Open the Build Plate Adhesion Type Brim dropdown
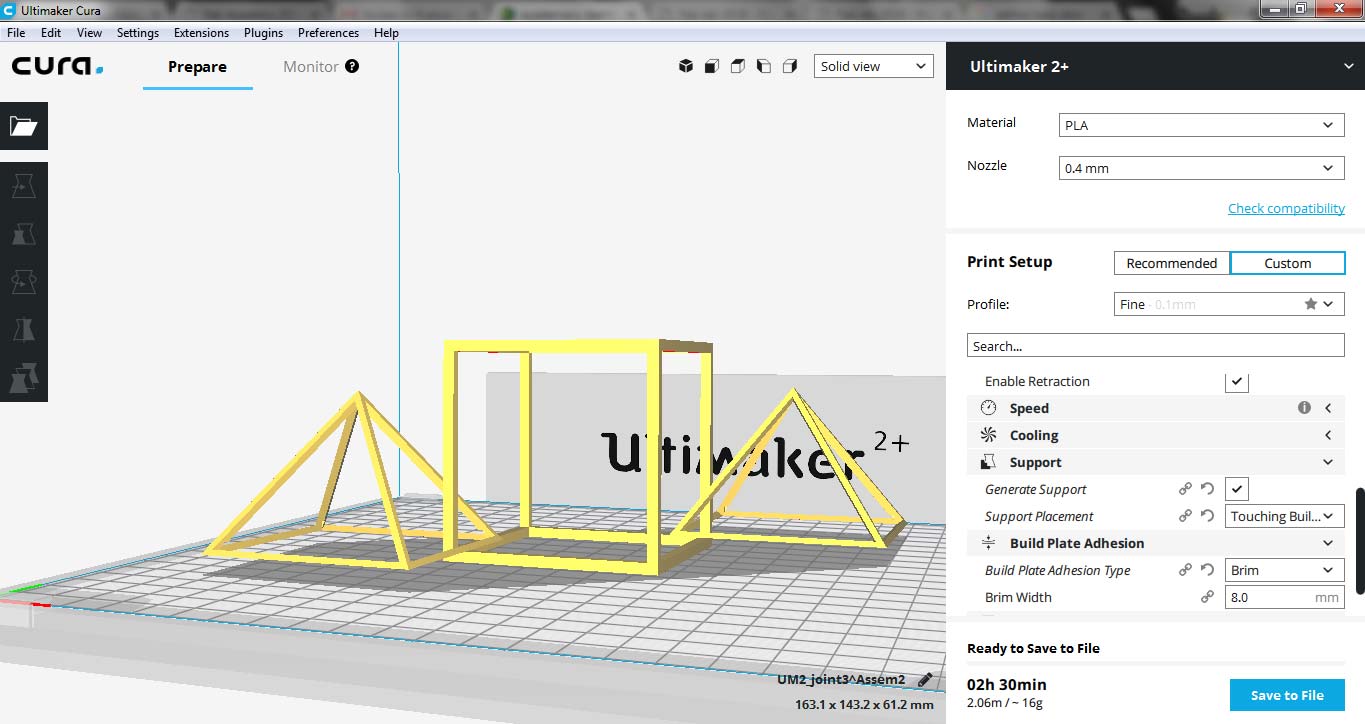The height and width of the screenshot is (724, 1365). pyautogui.click(x=1285, y=570)
